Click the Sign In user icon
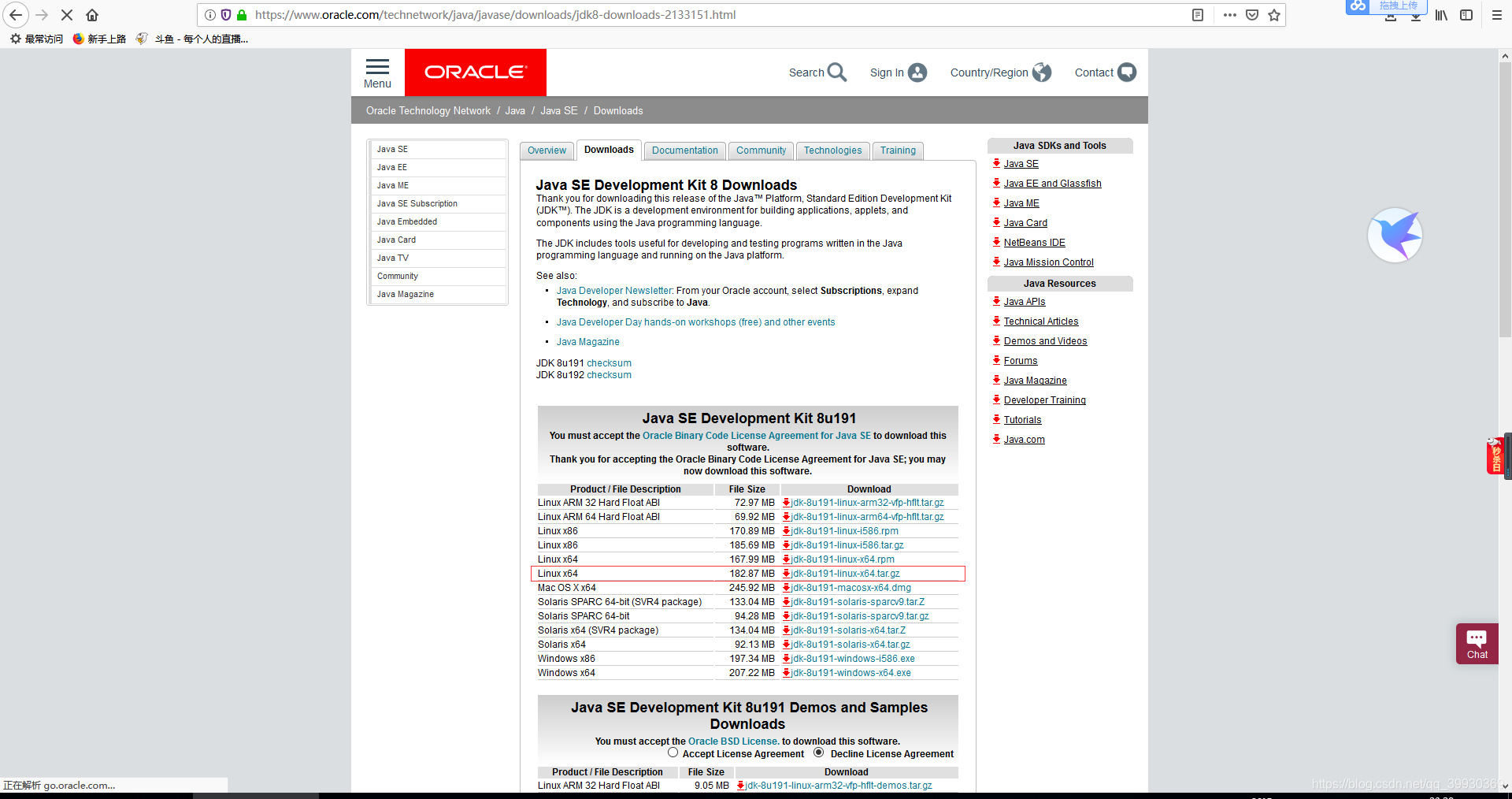Viewport: 1512px width, 799px height. click(x=917, y=72)
